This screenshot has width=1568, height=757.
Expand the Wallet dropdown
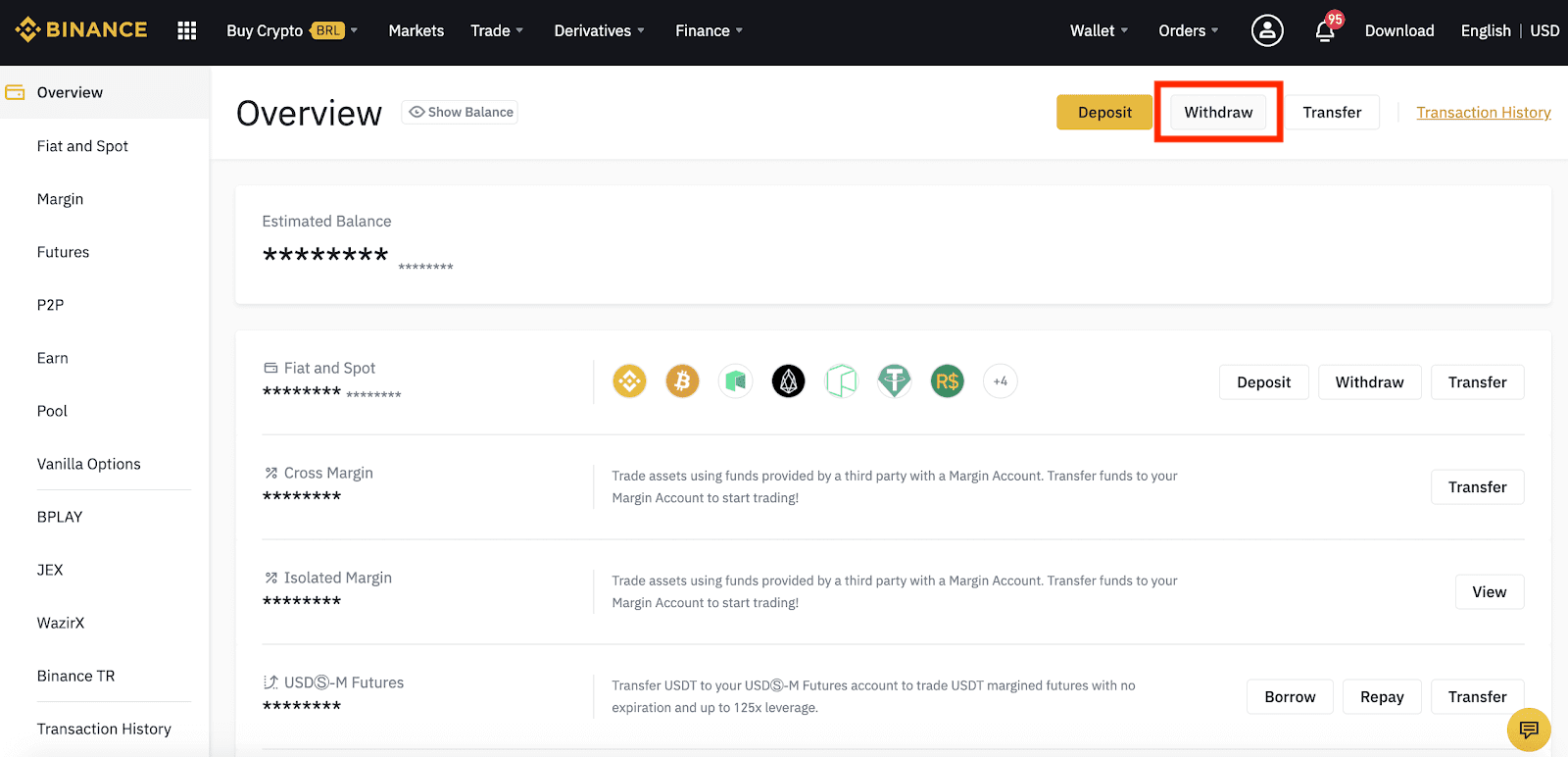(x=1099, y=30)
